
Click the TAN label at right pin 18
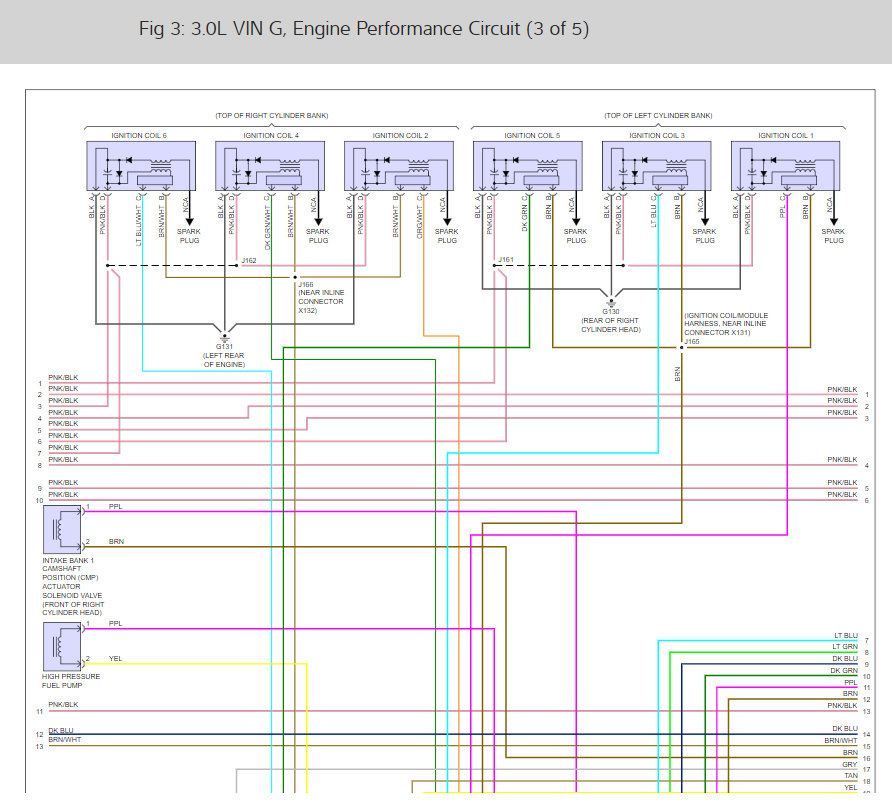pyautogui.click(x=850, y=776)
